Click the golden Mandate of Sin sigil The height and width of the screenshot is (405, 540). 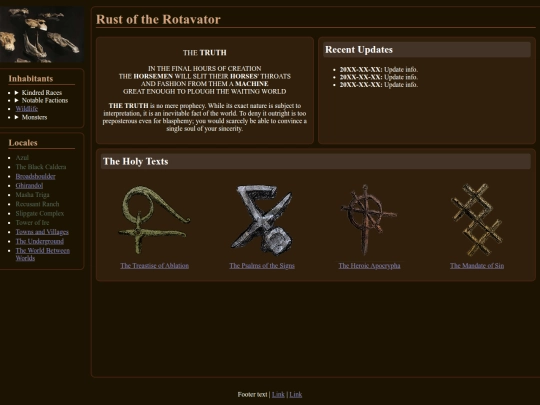[477, 220]
